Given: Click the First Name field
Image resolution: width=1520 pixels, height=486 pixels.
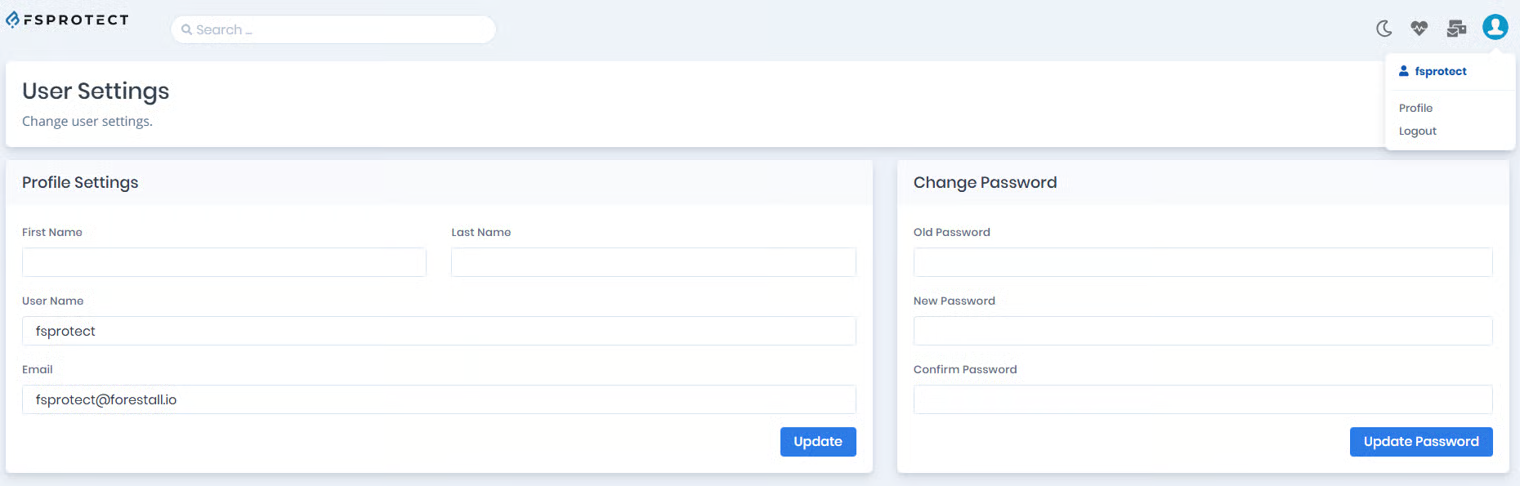Looking at the screenshot, I should tap(224, 262).
